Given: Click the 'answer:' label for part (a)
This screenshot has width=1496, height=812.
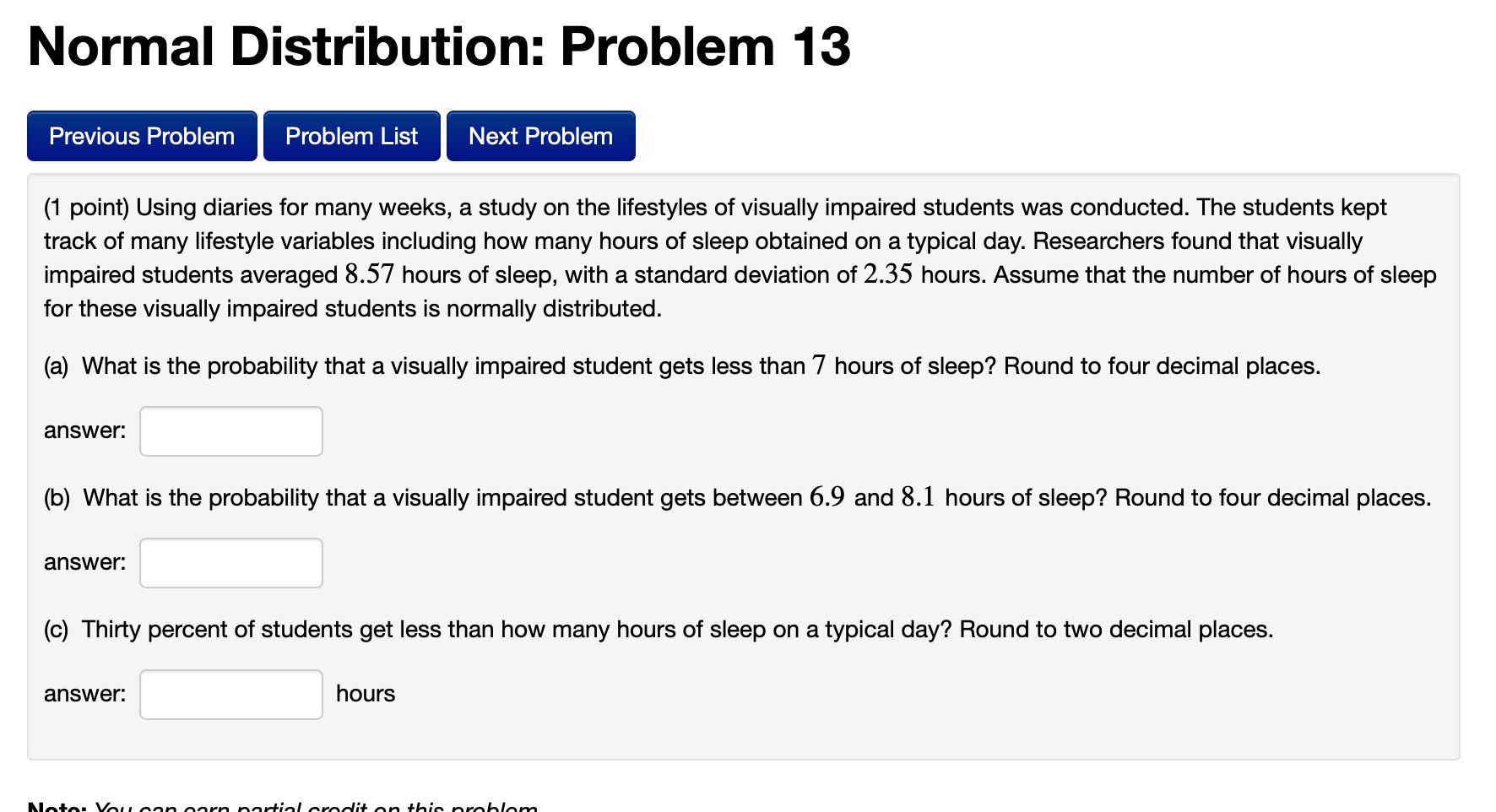Looking at the screenshot, I should coord(84,430).
